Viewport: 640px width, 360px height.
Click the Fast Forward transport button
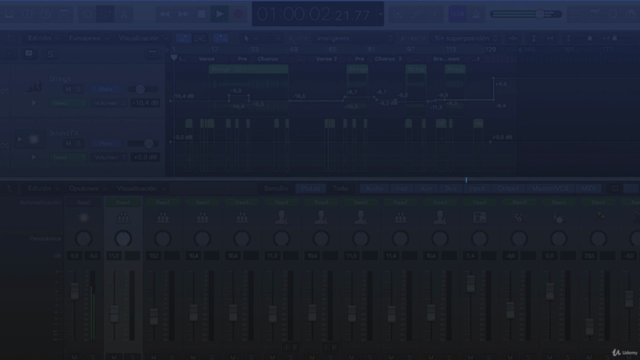coord(183,14)
